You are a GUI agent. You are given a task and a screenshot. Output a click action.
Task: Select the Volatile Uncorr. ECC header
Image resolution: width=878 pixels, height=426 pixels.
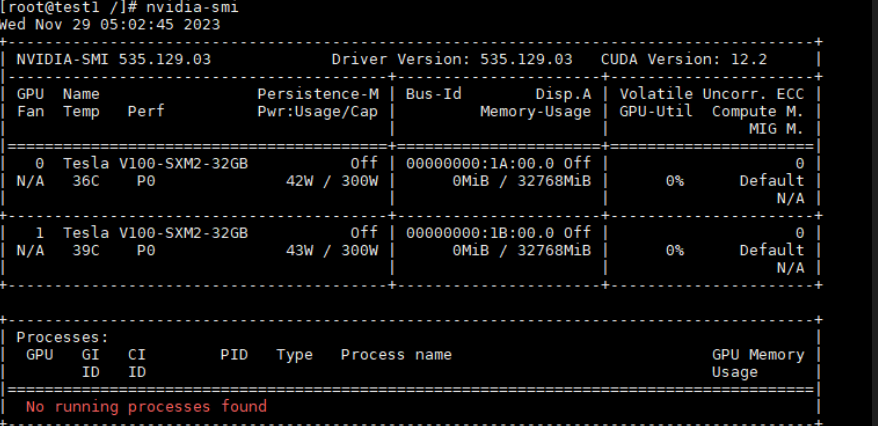(x=712, y=94)
